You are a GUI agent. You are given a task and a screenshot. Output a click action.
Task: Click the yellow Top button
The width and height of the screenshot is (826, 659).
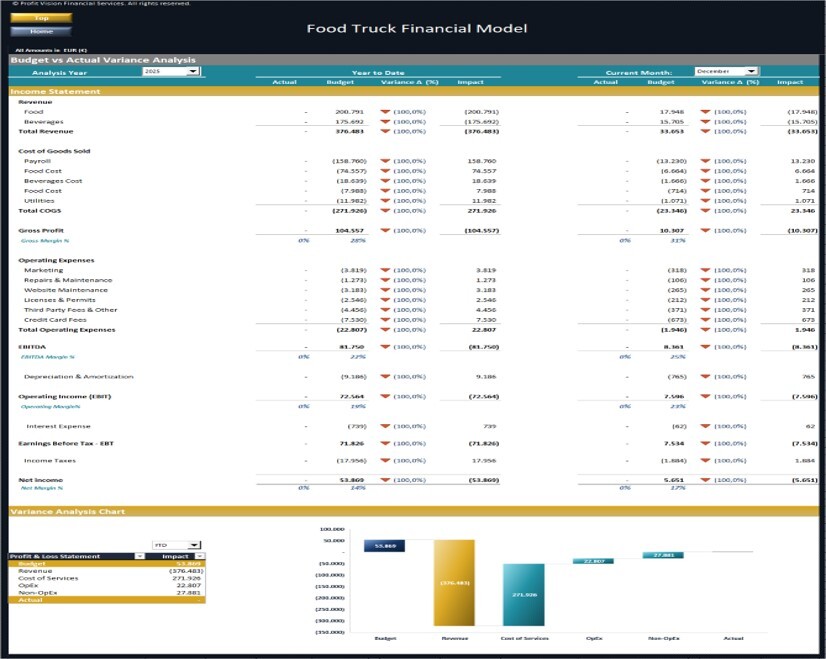(x=41, y=18)
